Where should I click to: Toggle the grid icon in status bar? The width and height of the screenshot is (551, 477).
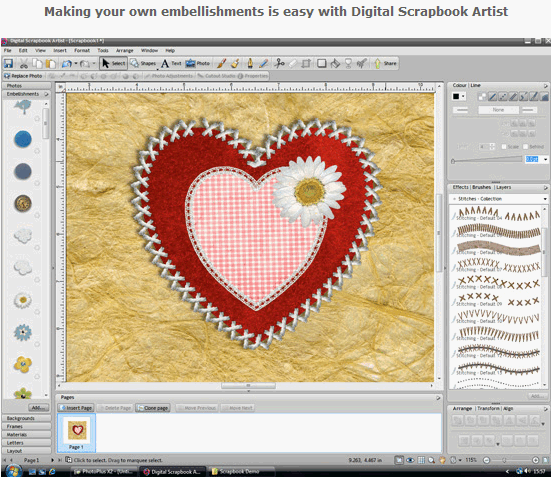tap(421, 460)
